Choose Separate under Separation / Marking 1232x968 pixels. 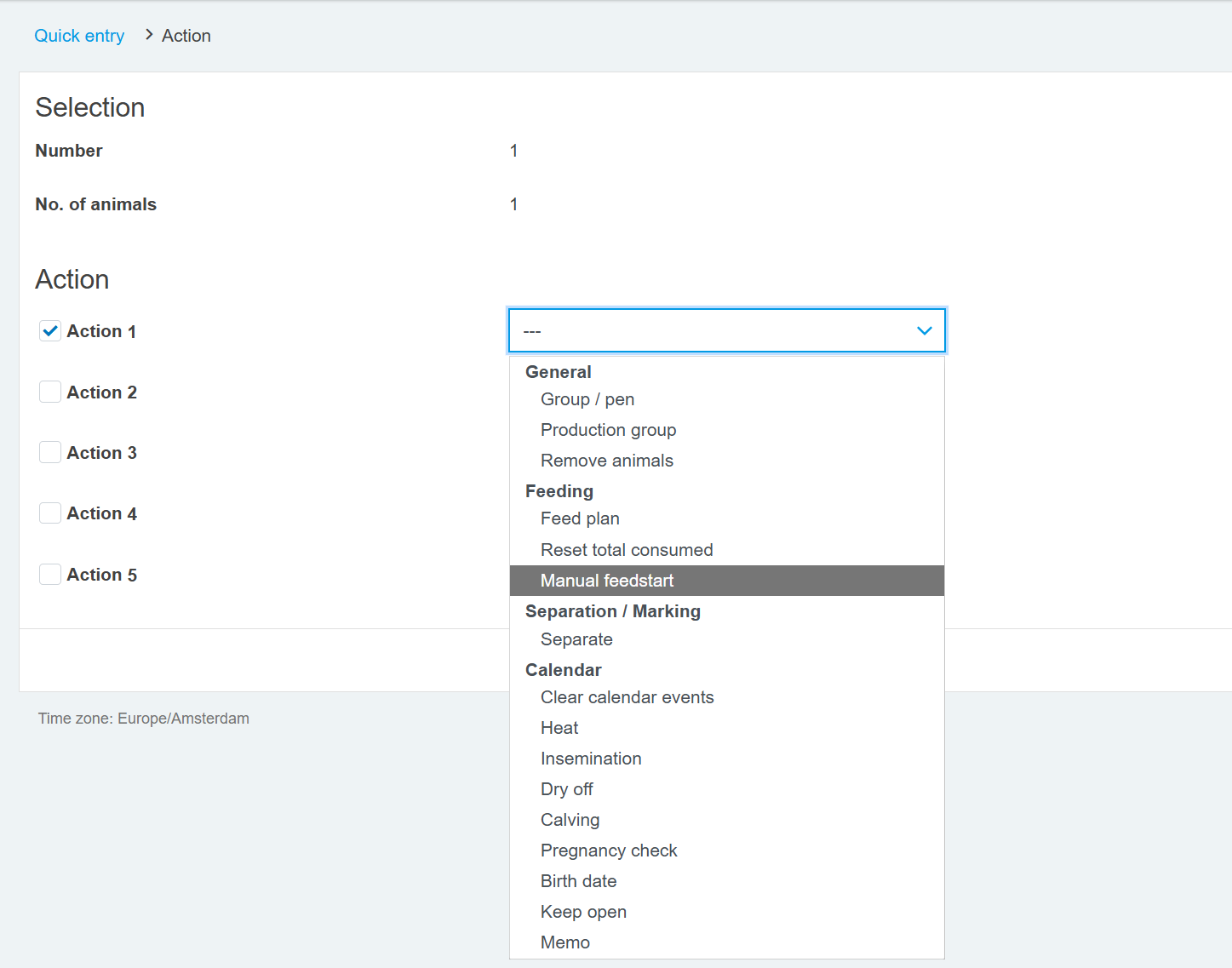click(x=576, y=639)
